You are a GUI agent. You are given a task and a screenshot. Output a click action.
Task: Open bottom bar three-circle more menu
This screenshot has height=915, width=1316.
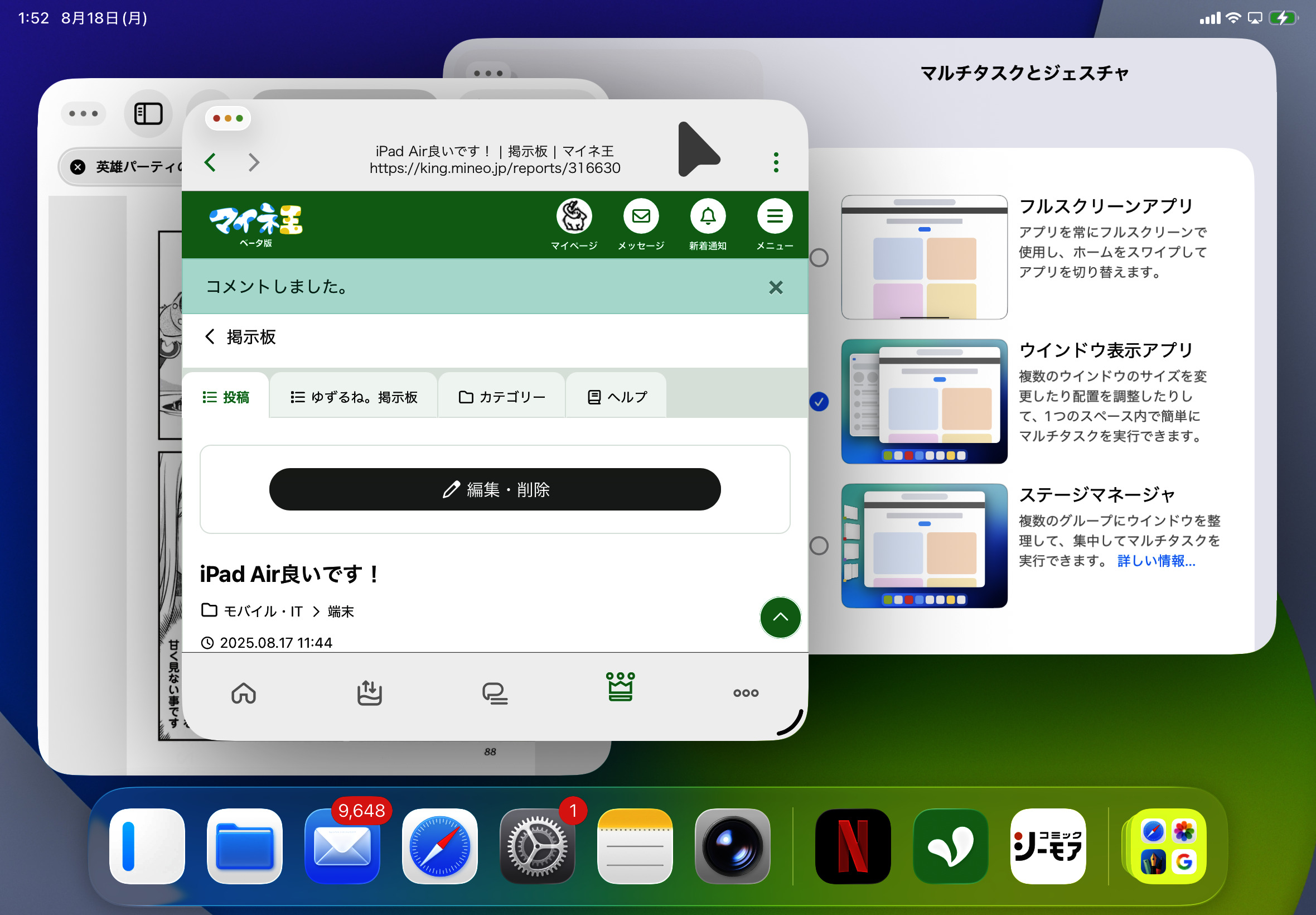click(746, 692)
